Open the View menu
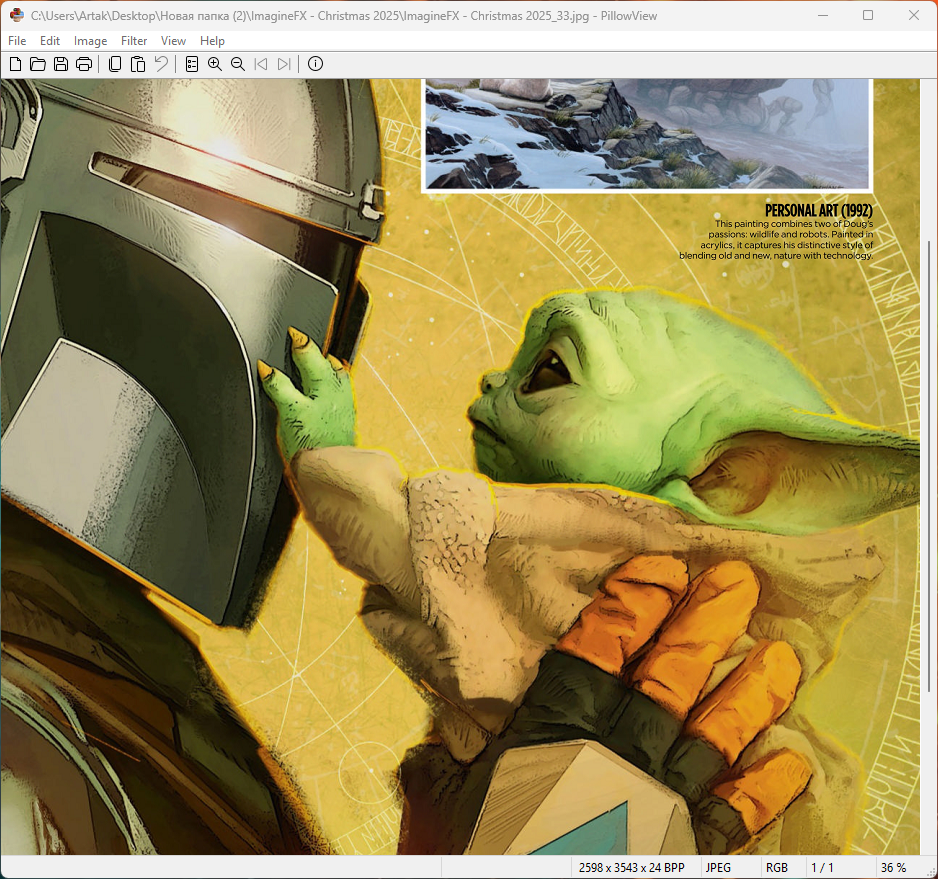938x879 pixels. tap(173, 41)
